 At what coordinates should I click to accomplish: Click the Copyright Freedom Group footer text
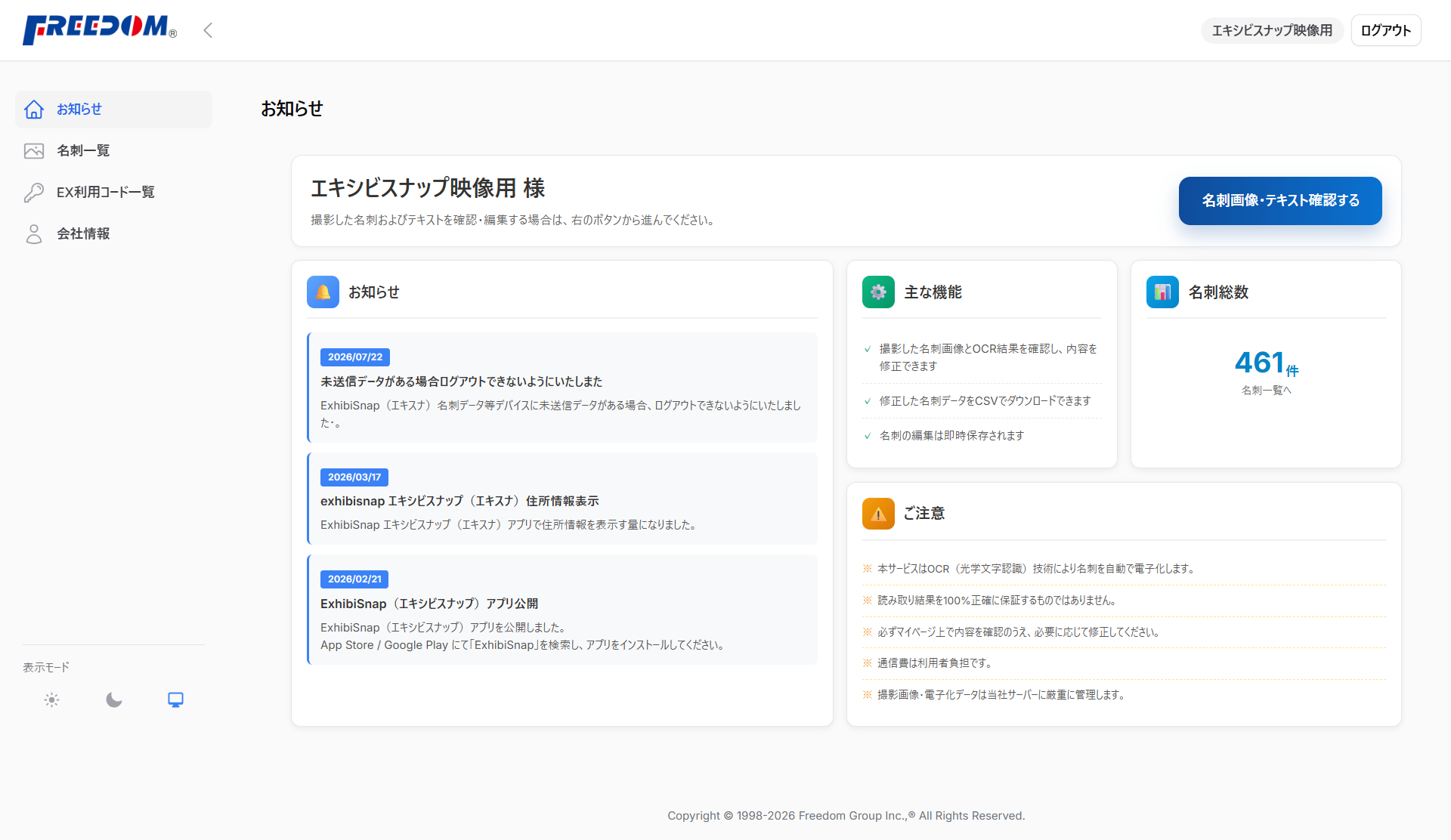[846, 816]
